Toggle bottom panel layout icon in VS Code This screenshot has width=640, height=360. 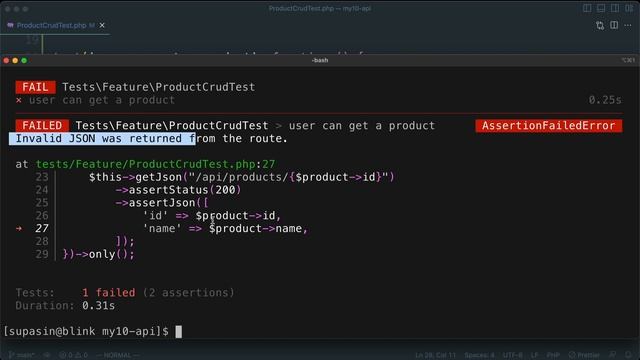(601, 8)
